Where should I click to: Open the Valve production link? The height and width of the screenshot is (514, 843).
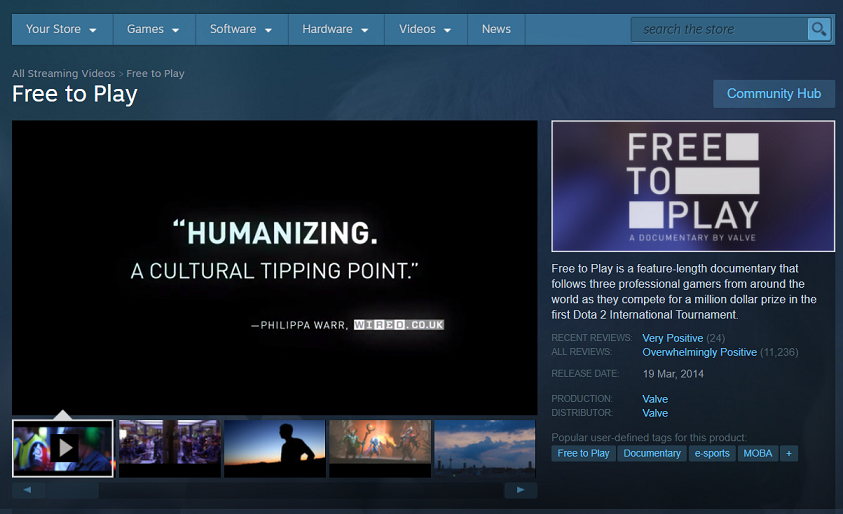[x=655, y=399]
